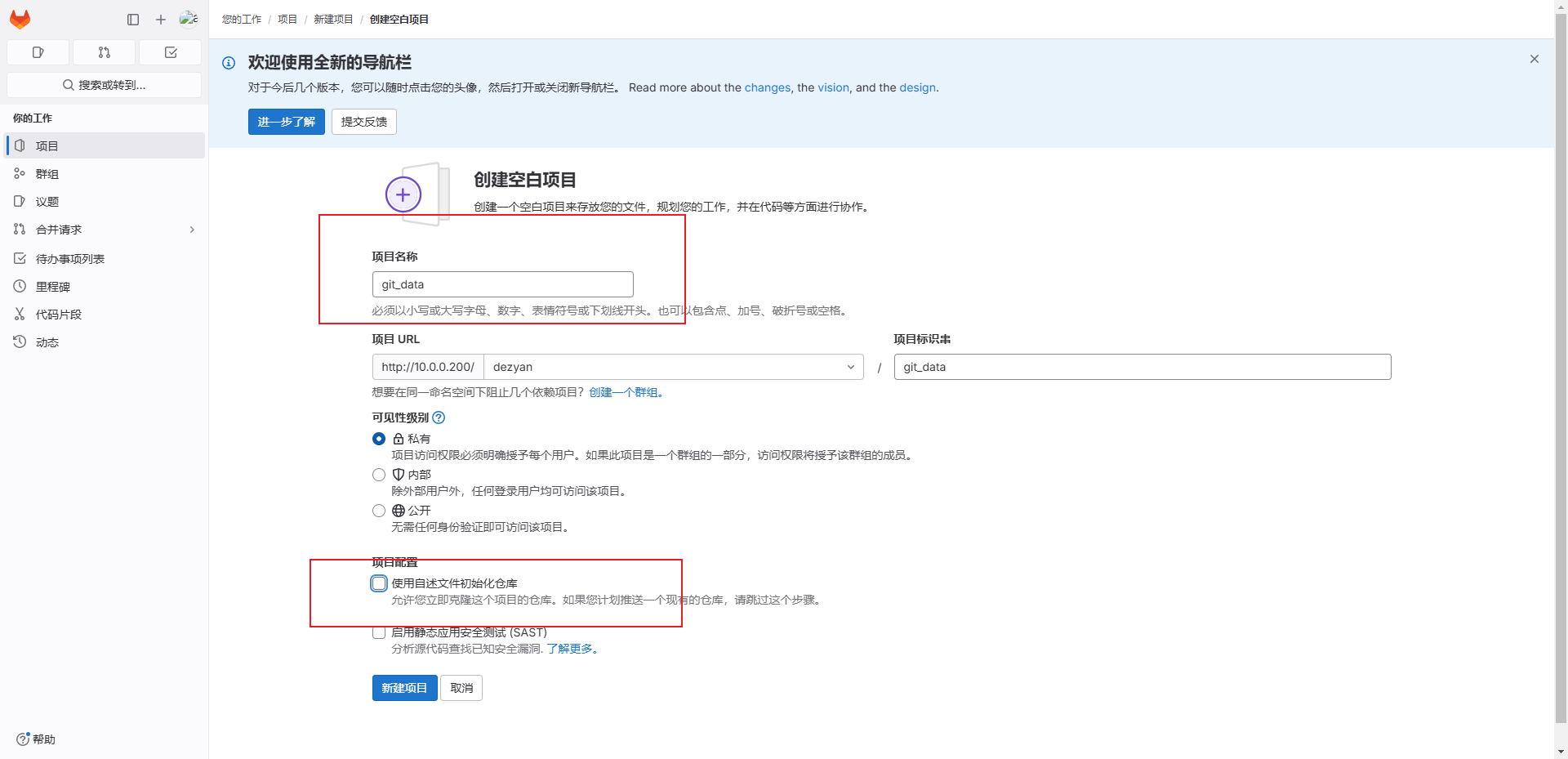1568x759 pixels.
Task: Open the 创建一个群组 link
Action: (623, 392)
